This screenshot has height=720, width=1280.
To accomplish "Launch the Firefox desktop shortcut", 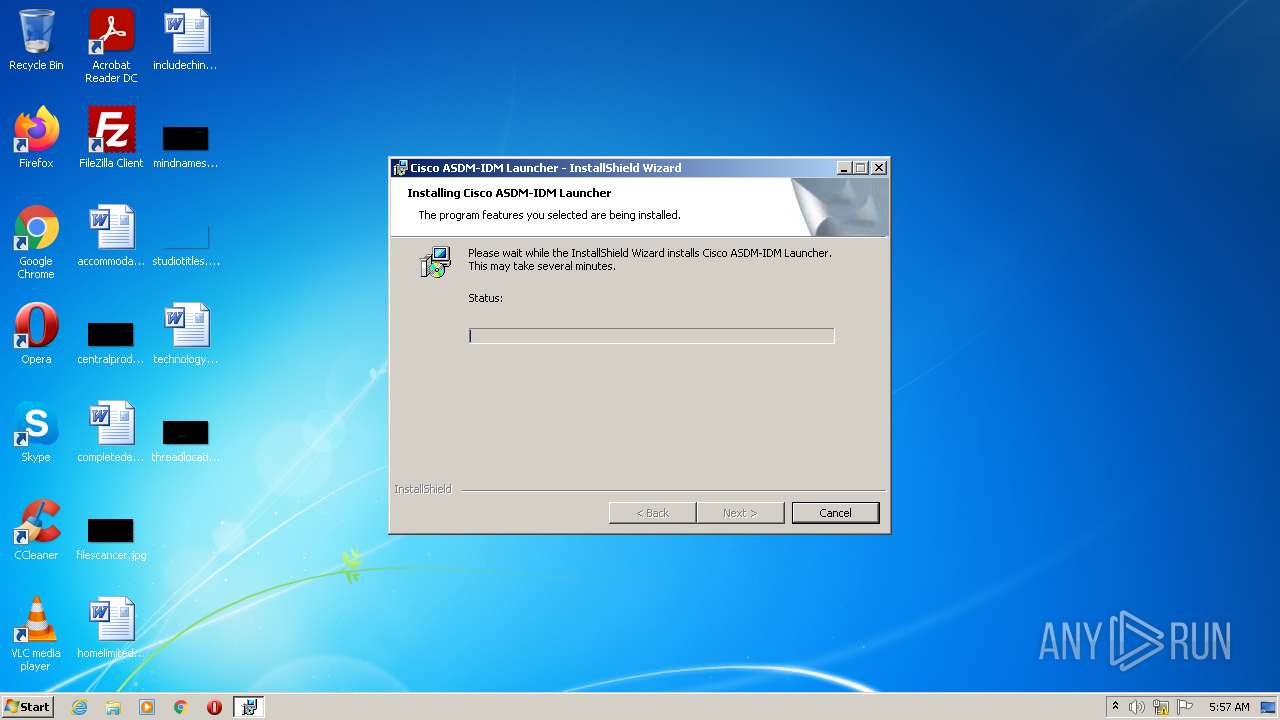I will pos(36,138).
